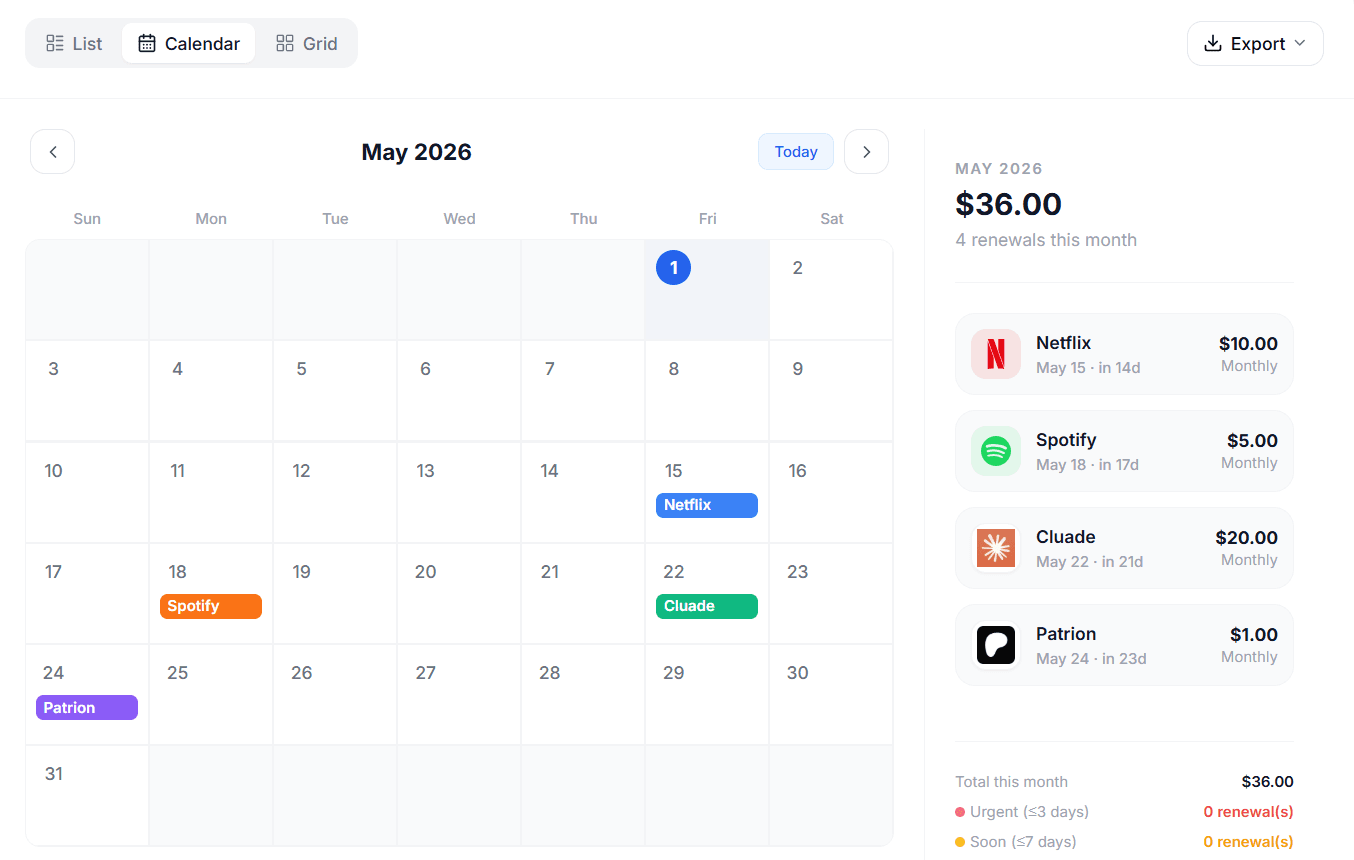
Task: Go to previous month arrow
Action: click(53, 152)
